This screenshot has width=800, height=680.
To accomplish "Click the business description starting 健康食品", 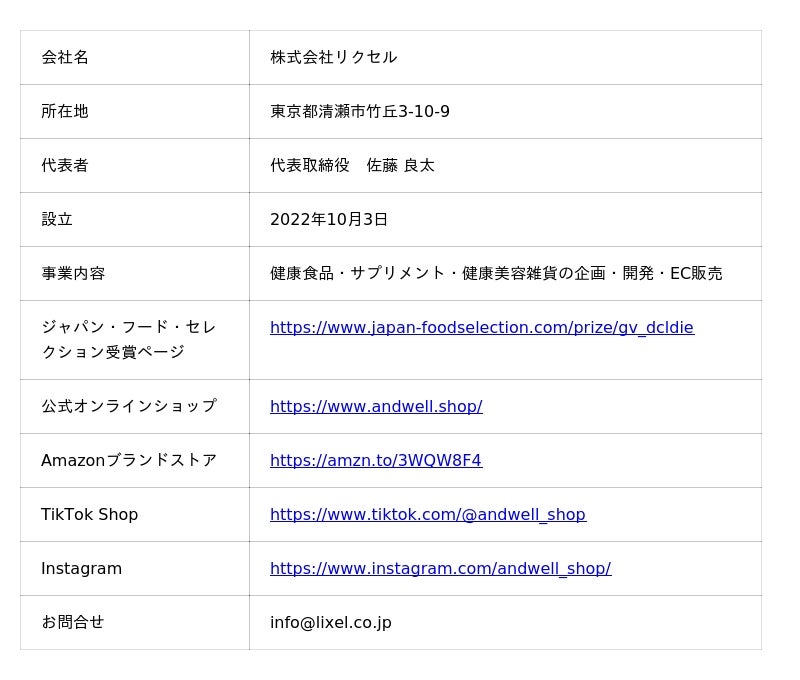I will pyautogui.click(x=496, y=273).
